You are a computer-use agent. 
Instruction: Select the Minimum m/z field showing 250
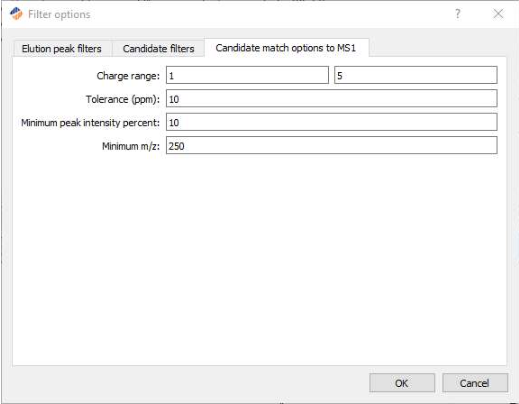(332, 146)
